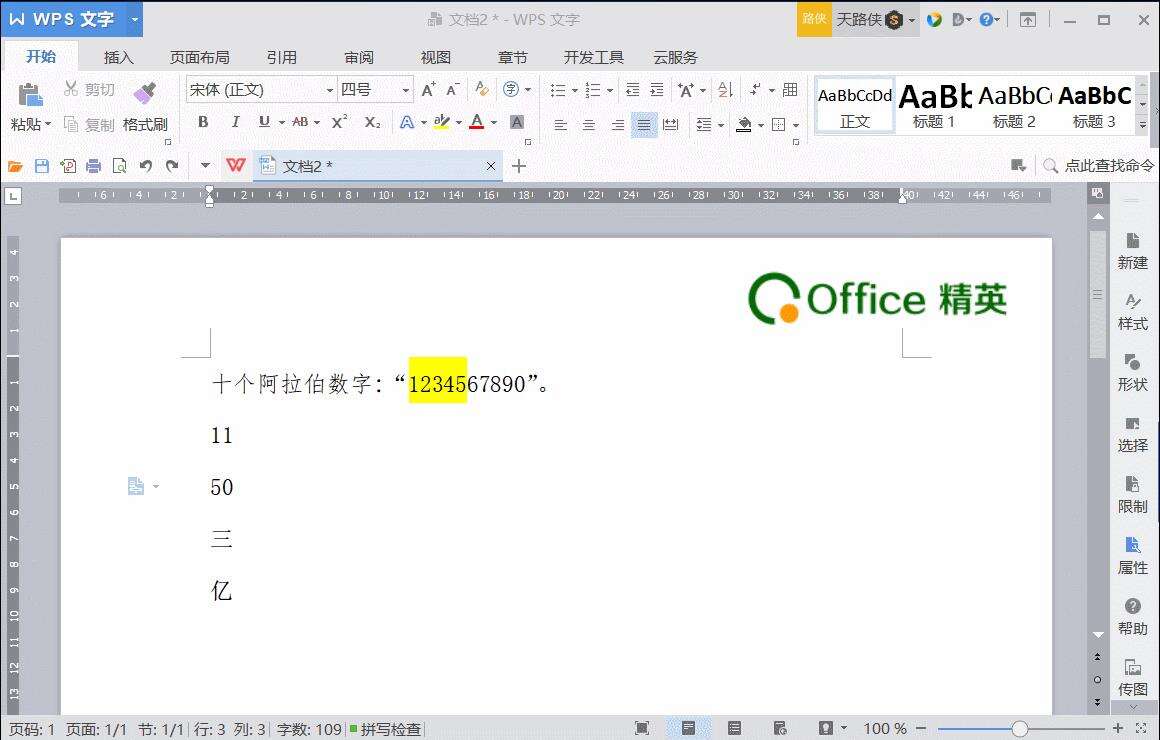This screenshot has height=740, width=1160.
Task: Click the clear formatting eraser icon
Action: pyautogui.click(x=482, y=90)
